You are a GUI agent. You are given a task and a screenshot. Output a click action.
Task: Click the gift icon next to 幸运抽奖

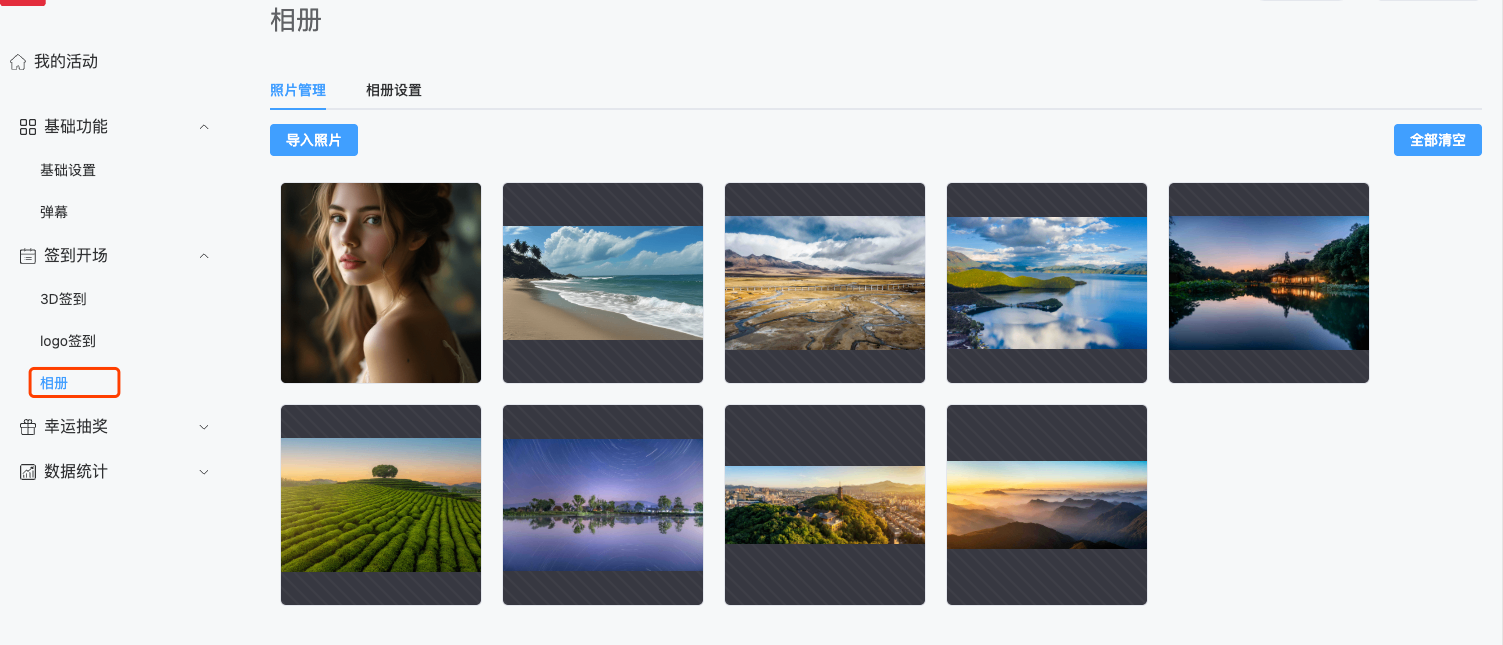(x=28, y=427)
